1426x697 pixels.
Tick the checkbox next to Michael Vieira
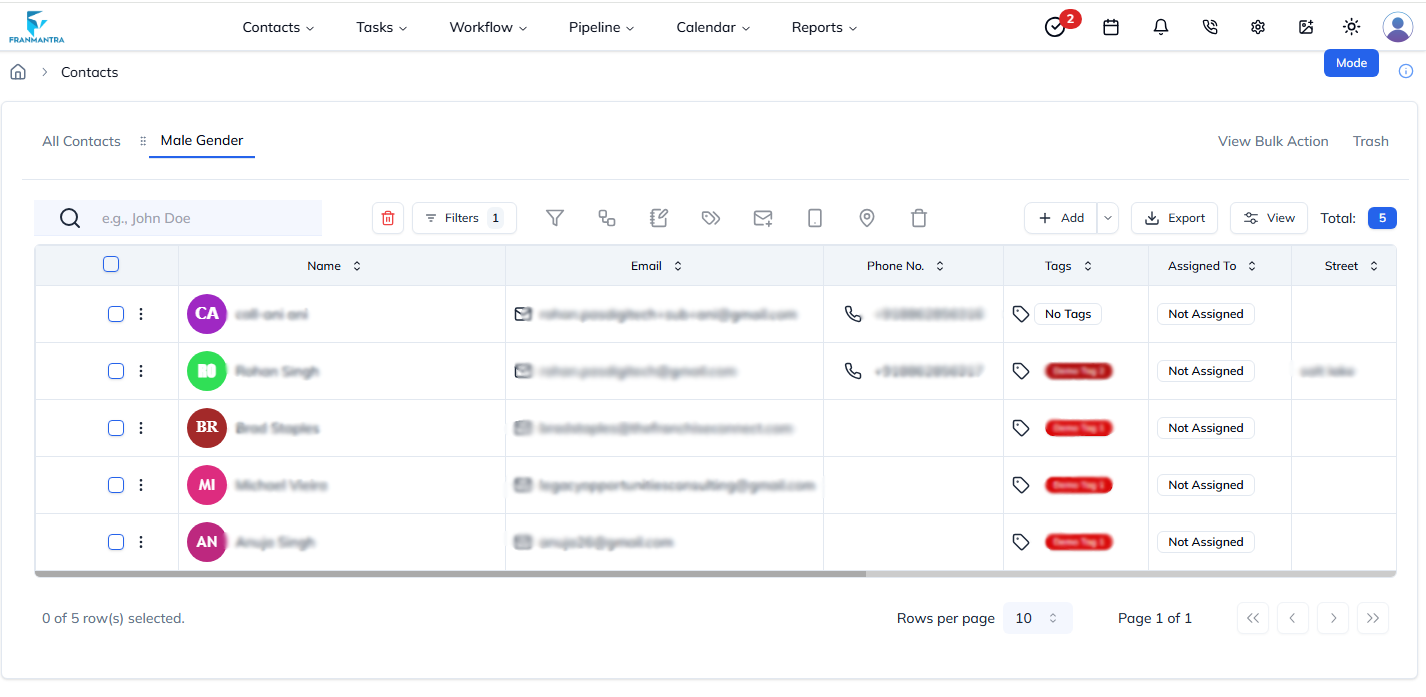point(115,485)
